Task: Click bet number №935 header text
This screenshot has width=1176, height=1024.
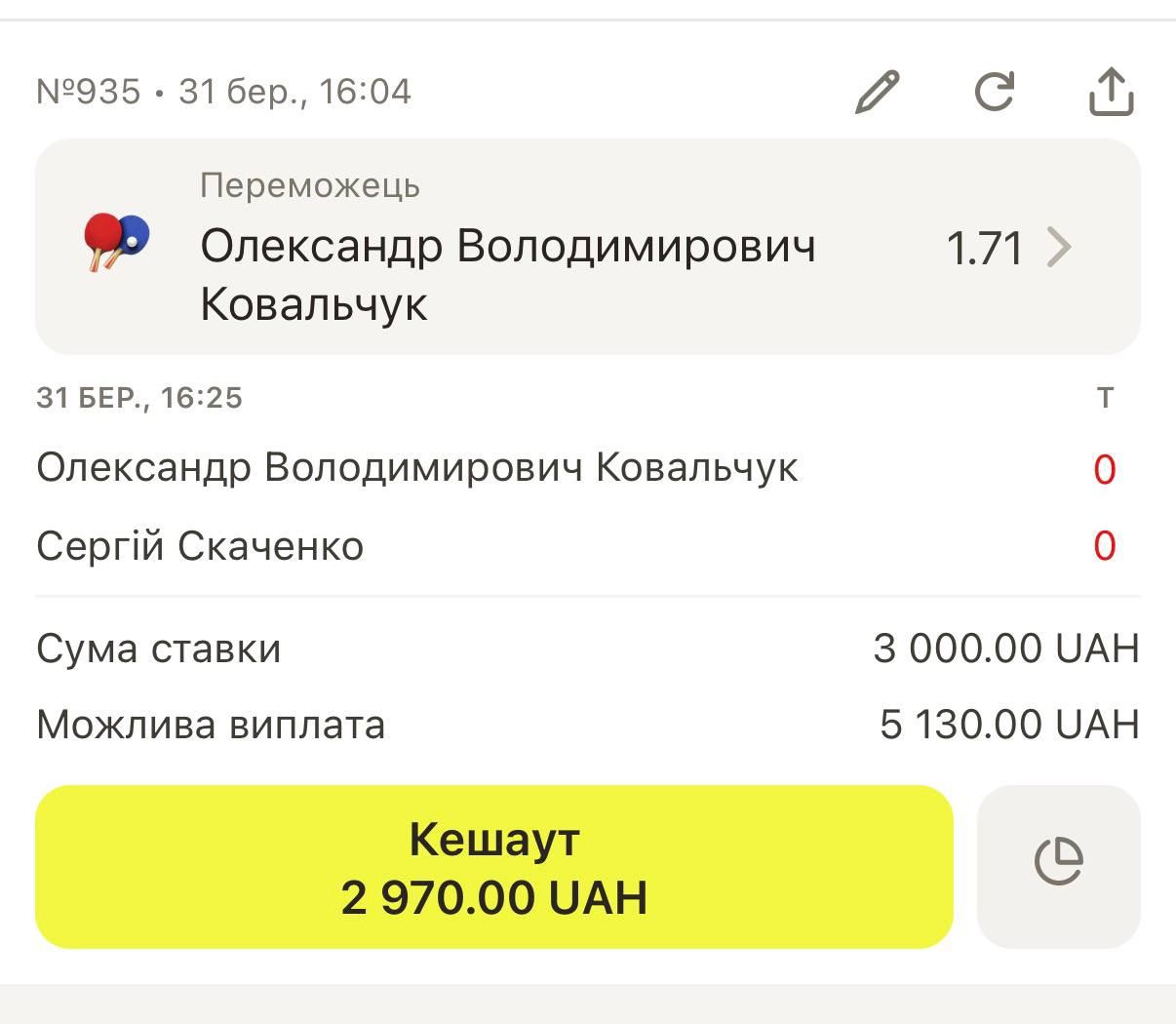Action: pyautogui.click(x=89, y=92)
